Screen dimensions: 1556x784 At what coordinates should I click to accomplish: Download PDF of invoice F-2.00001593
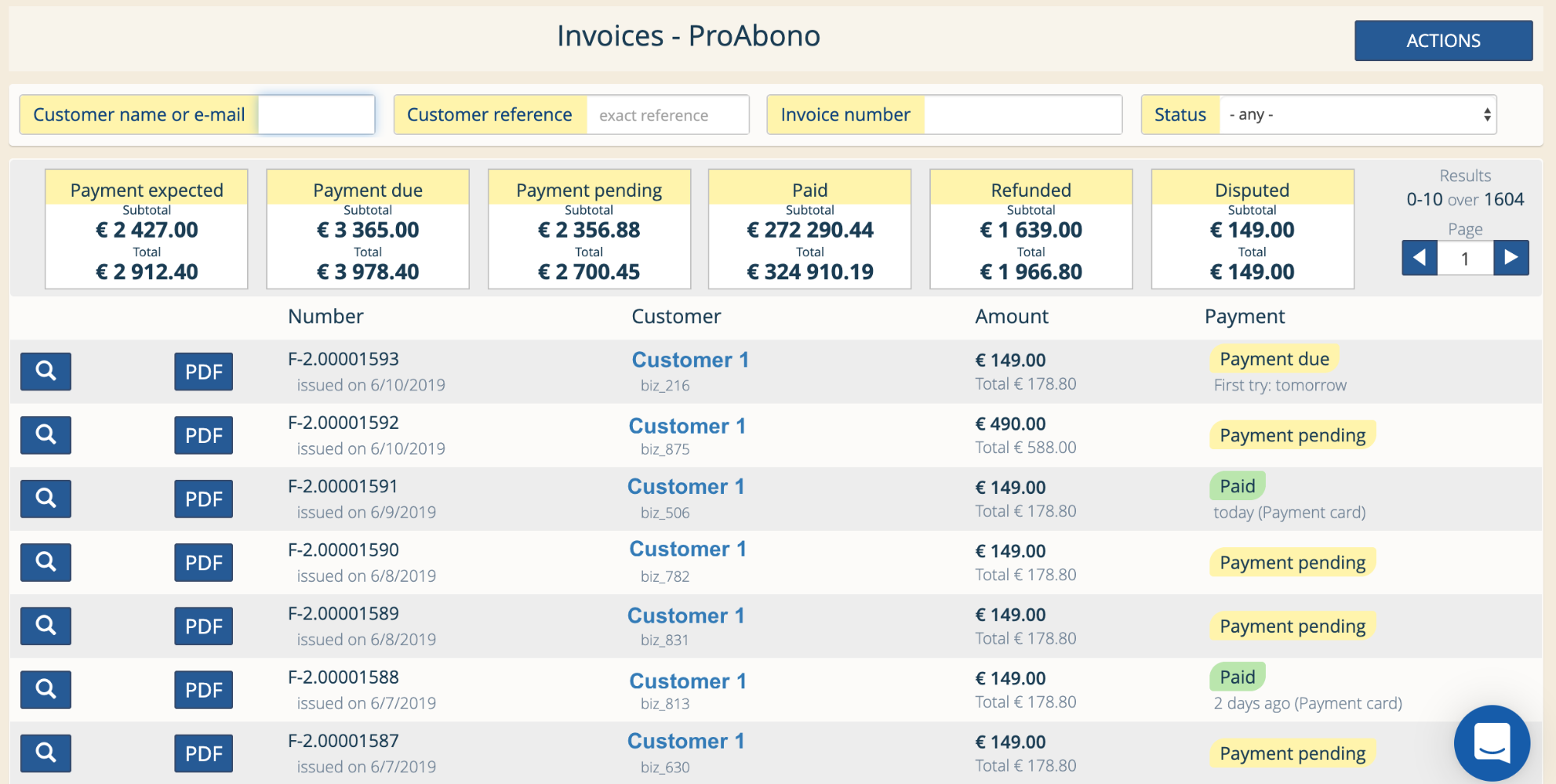coord(204,371)
